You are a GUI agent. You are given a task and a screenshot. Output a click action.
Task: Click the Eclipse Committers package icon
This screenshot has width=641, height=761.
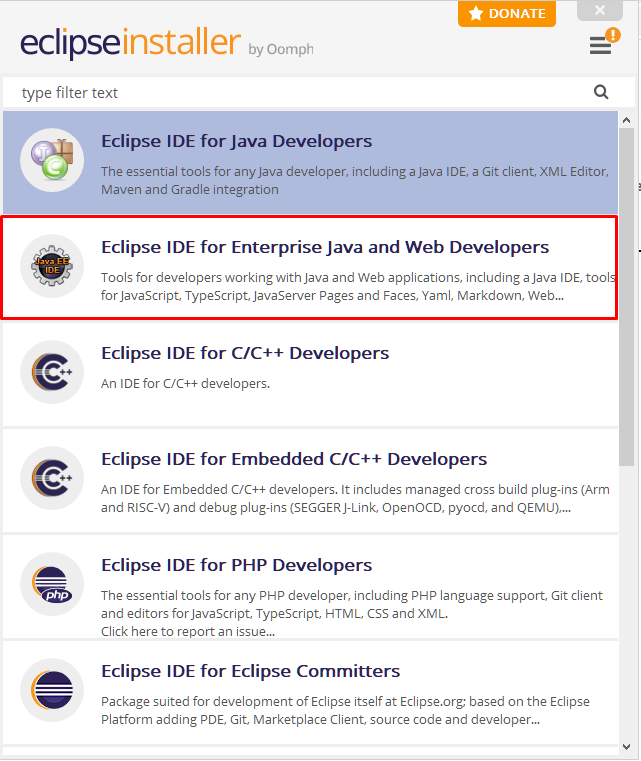point(52,690)
